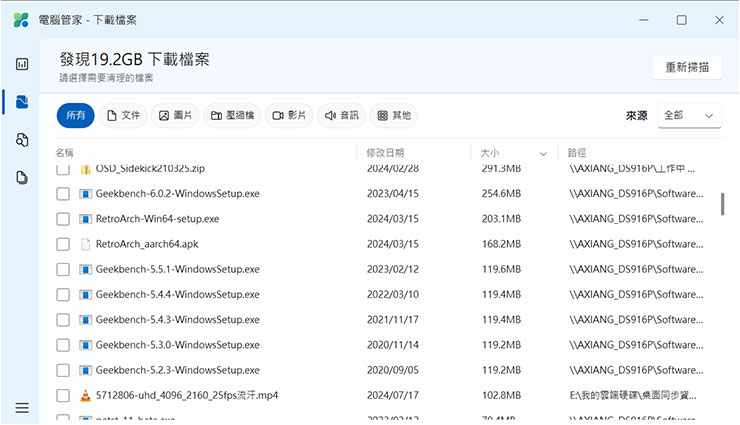The image size is (740, 425).
Task: Toggle the 大小 column sort arrow
Action: pos(543,154)
